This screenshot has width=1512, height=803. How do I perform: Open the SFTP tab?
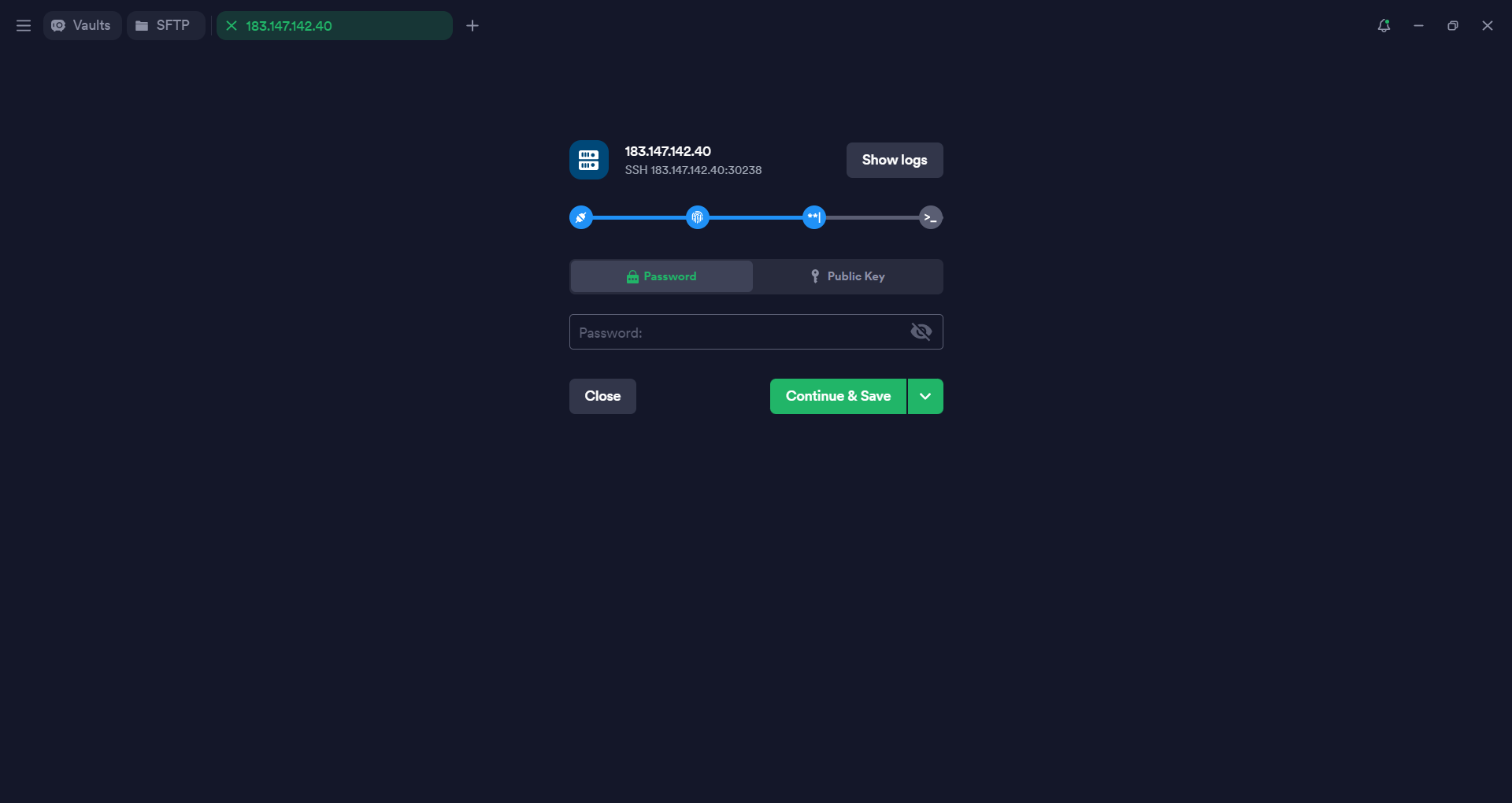[x=165, y=26]
